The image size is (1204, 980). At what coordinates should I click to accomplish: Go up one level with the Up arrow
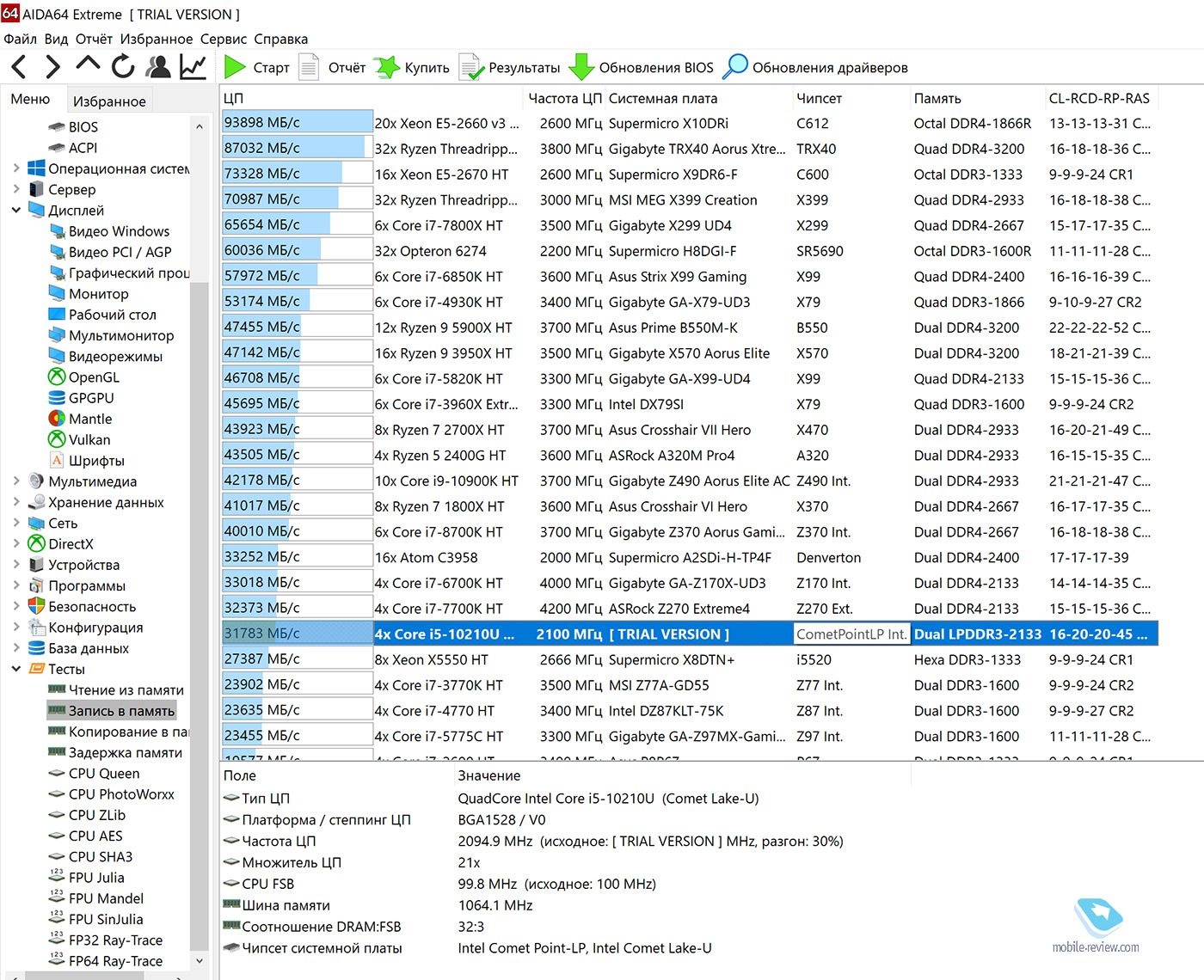point(88,64)
